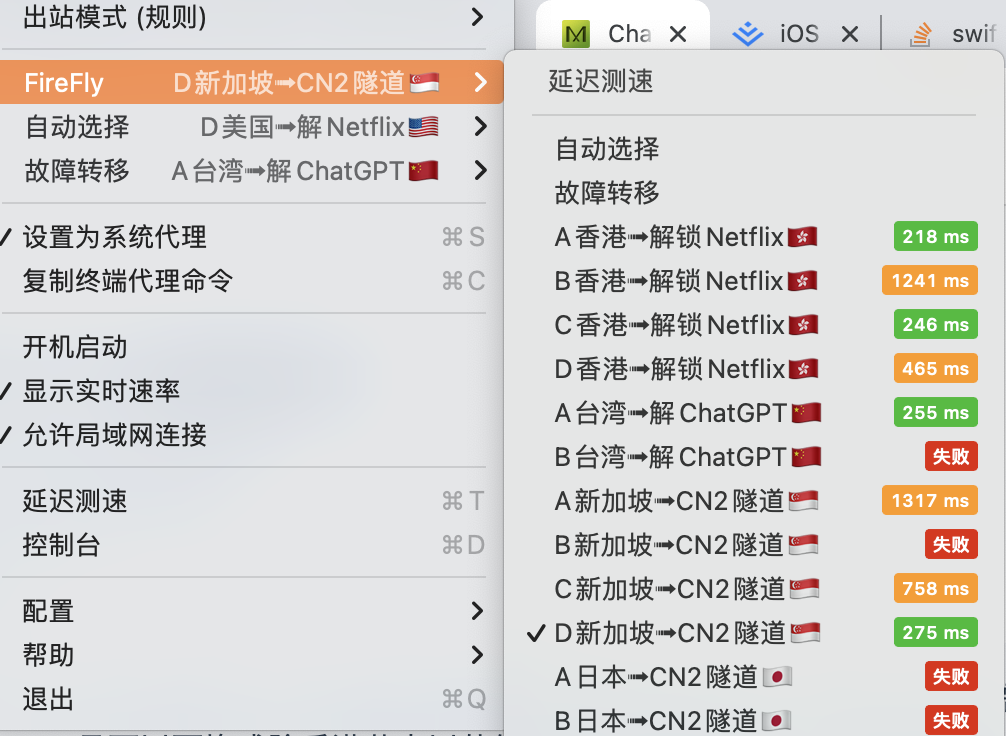Toggle 允许局域网连接 option
The height and width of the screenshot is (736, 1006).
tap(252, 434)
